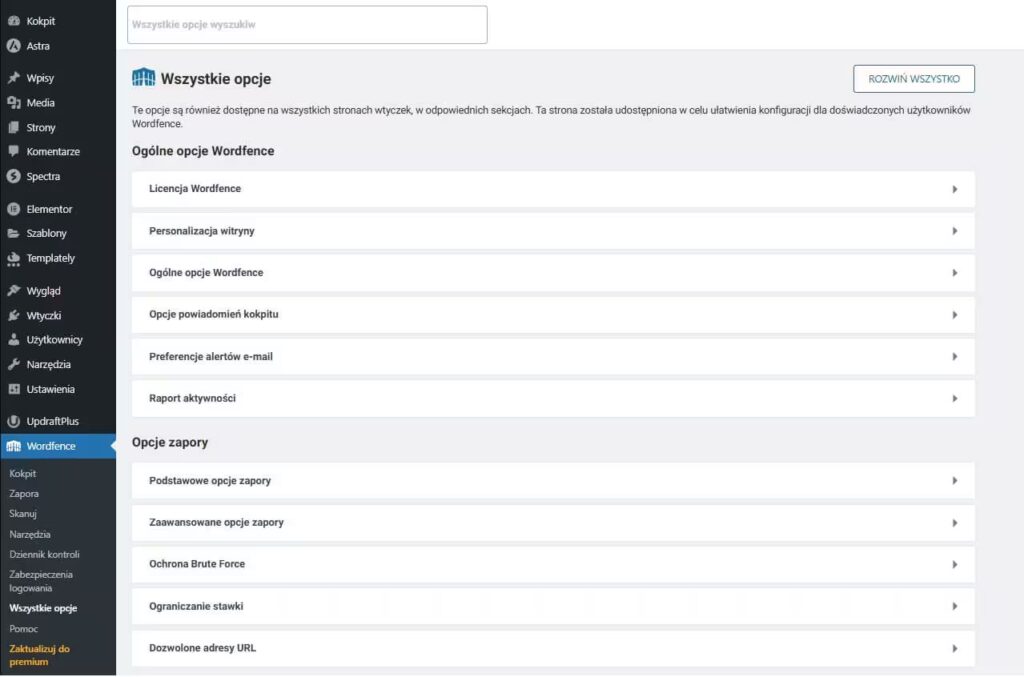The width and height of the screenshot is (1024, 677).
Task: Click the Astra logo icon
Action: [14, 46]
